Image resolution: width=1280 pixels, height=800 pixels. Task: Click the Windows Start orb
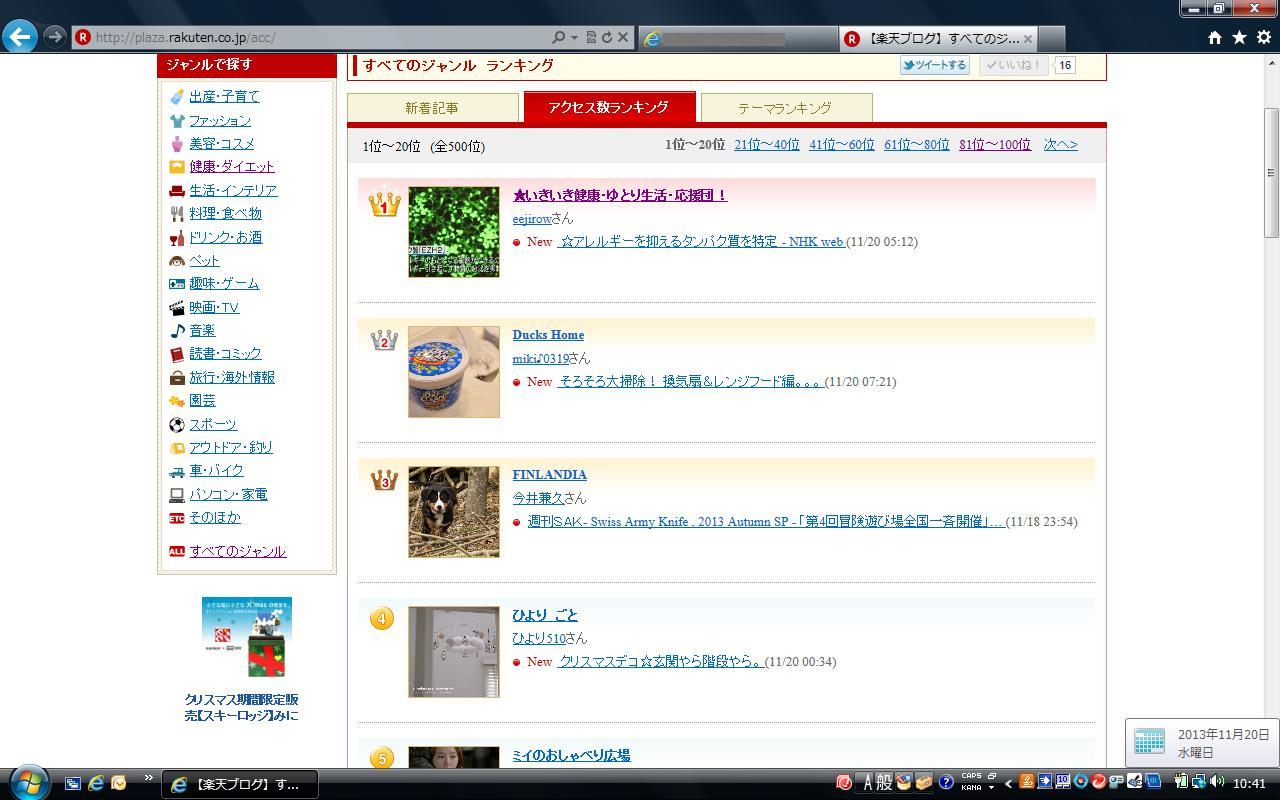click(x=27, y=782)
